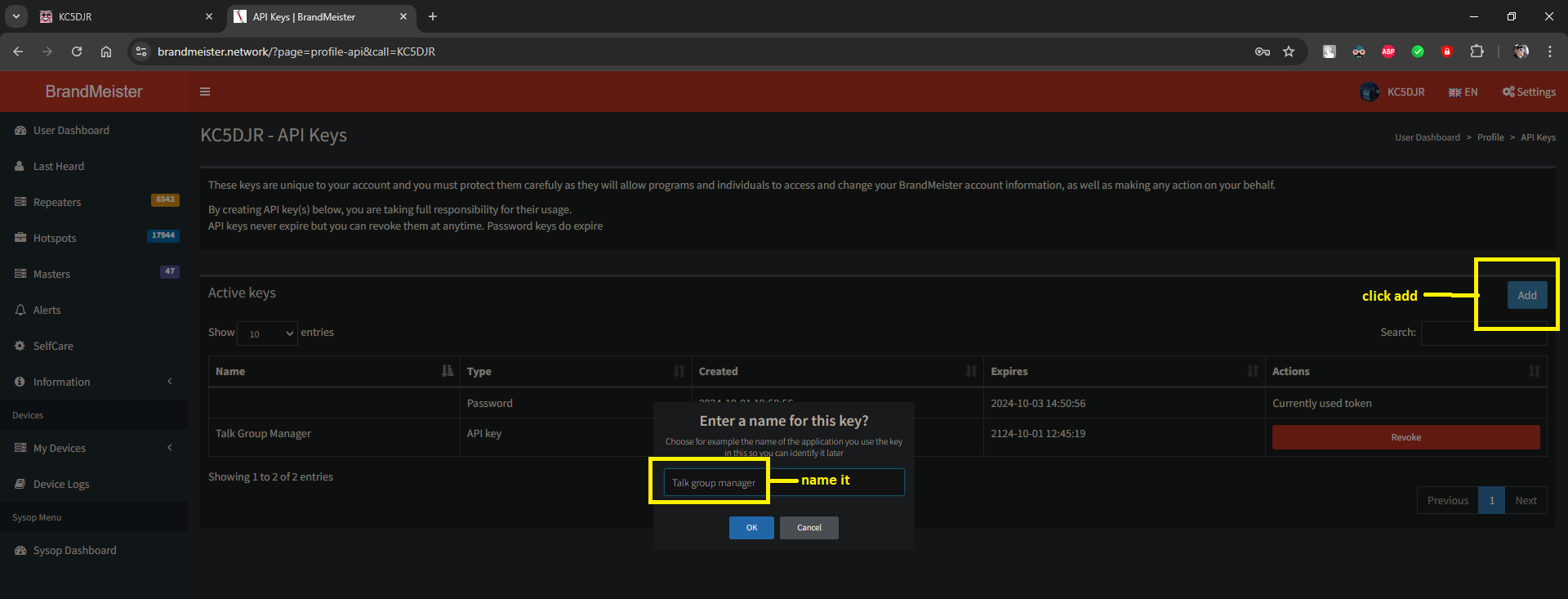Click the red shield lock extension icon
1568x599 pixels.
pyautogui.click(x=1447, y=51)
